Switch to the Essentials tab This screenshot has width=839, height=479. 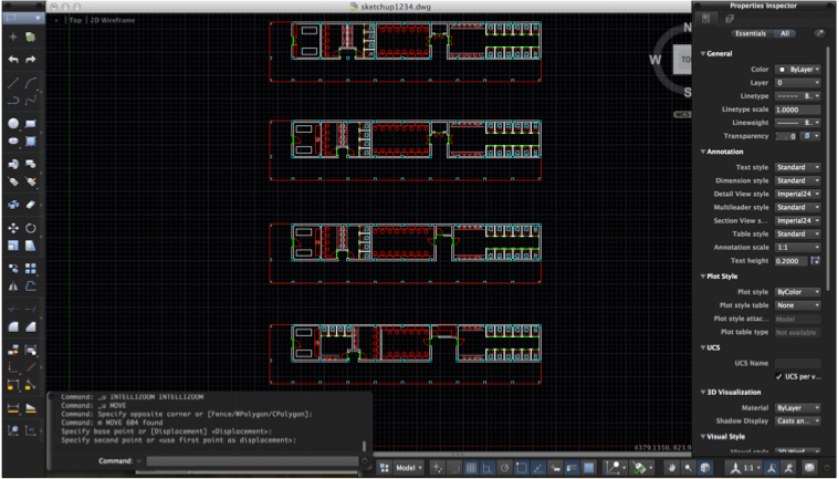750,33
